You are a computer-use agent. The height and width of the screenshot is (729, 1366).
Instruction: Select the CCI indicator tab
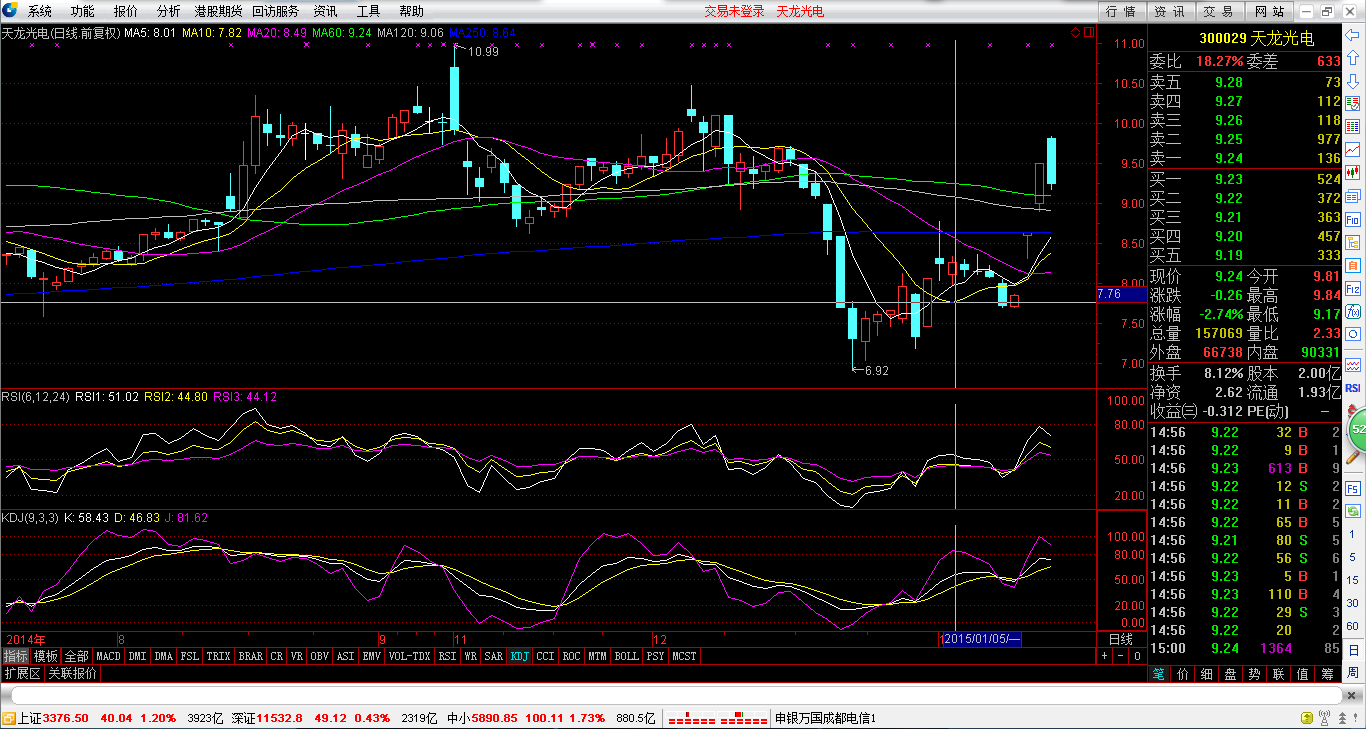tap(545, 656)
